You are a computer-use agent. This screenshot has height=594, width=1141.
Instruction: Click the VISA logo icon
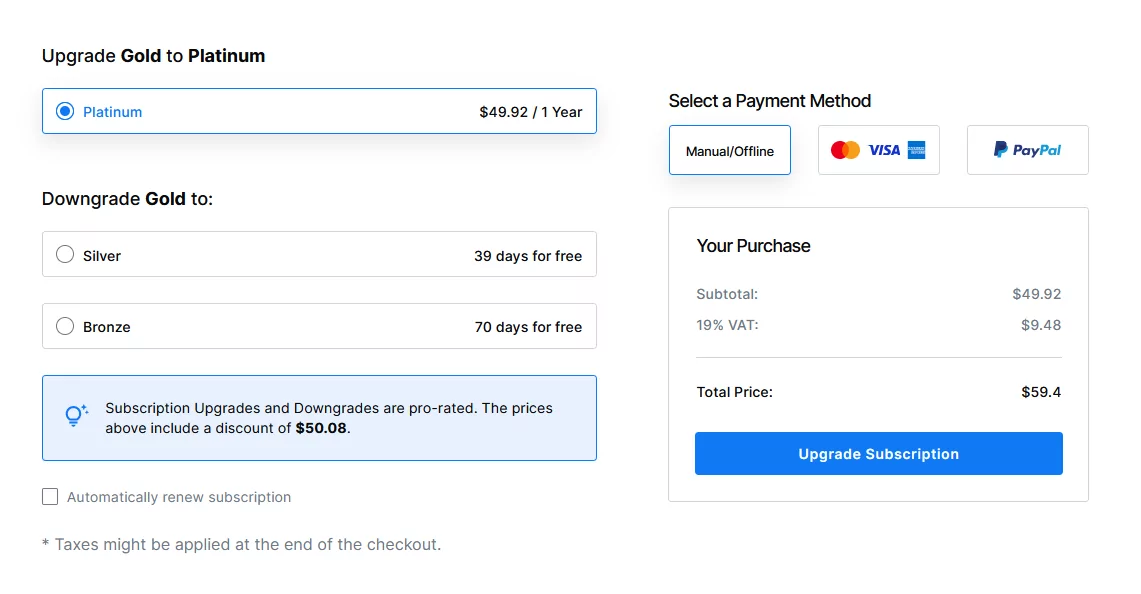[884, 150]
